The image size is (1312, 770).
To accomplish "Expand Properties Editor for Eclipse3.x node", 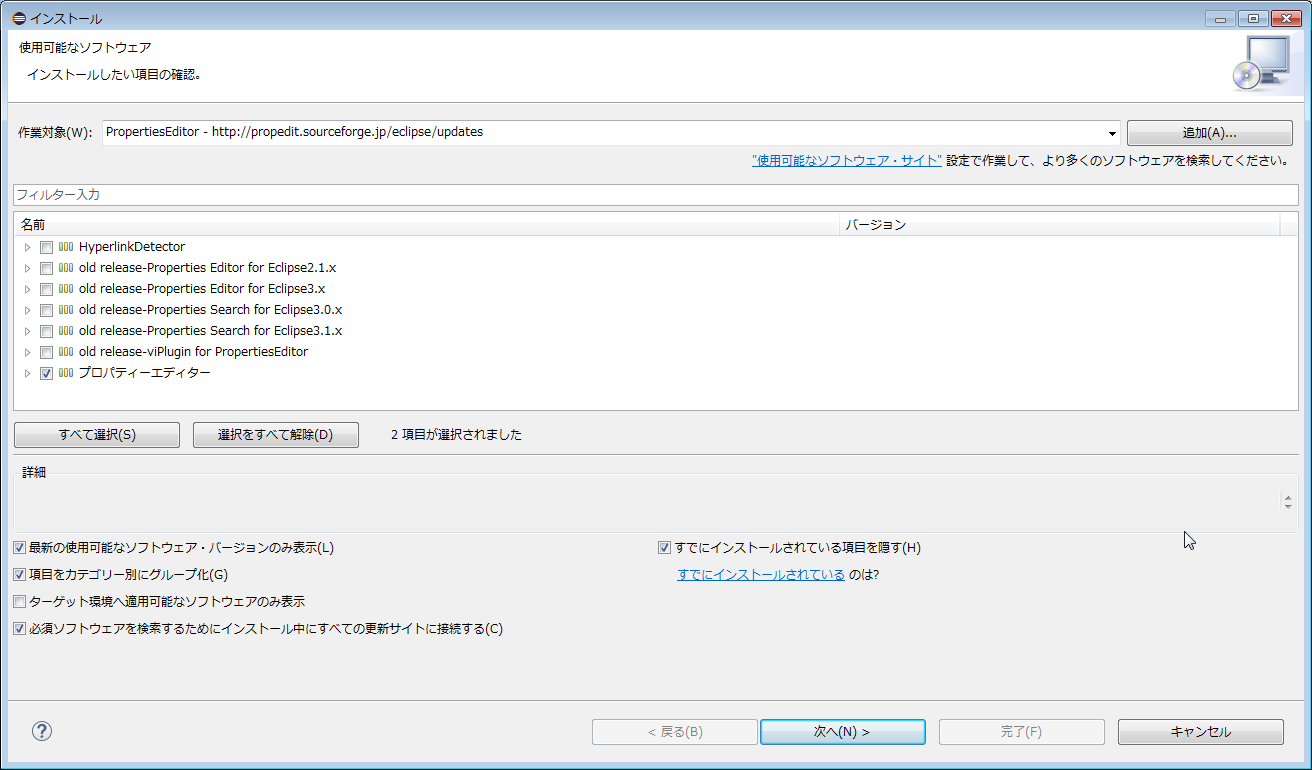I will pos(27,289).
